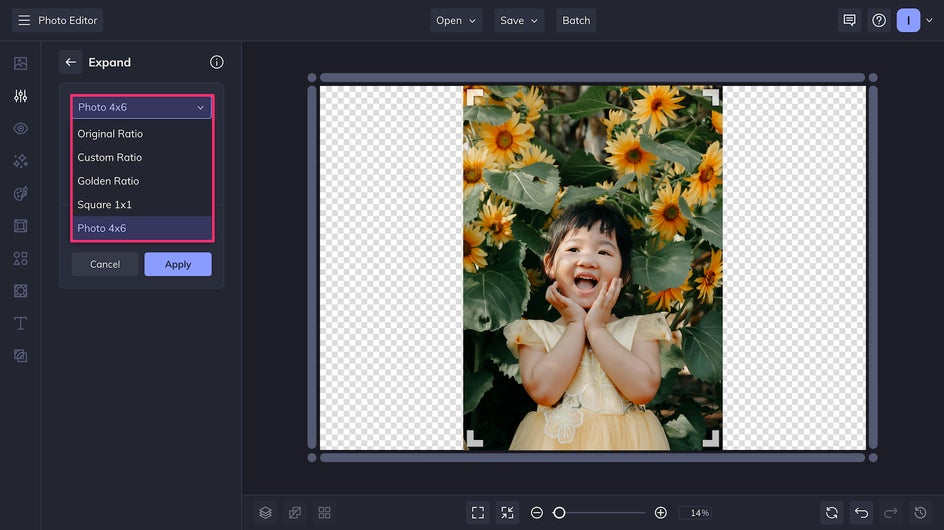Click the undo arrow icon

click(861, 512)
